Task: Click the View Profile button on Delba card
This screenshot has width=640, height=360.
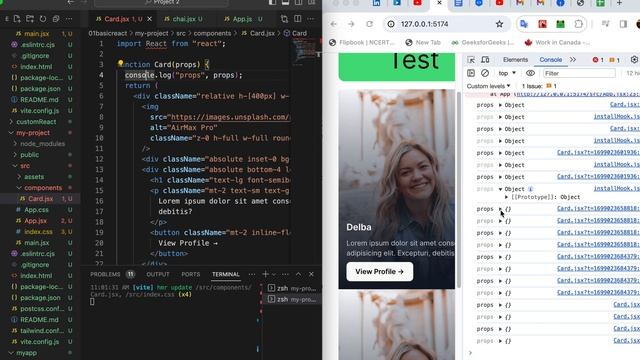Action: pyautogui.click(x=380, y=271)
